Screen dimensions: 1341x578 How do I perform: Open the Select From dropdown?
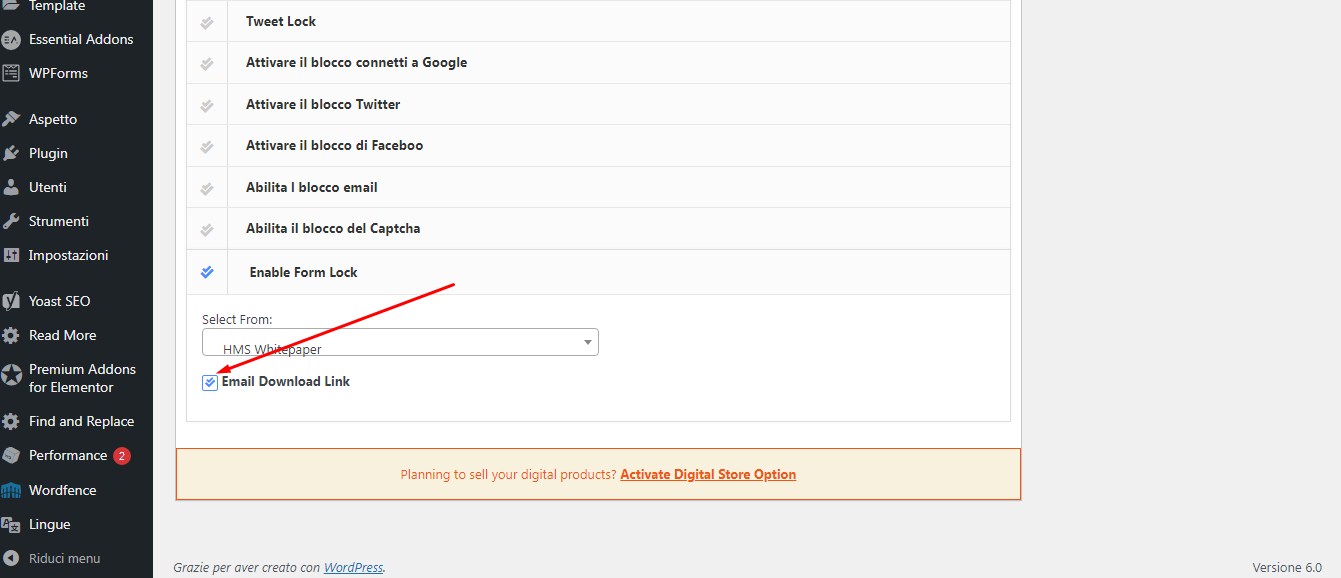coord(400,343)
